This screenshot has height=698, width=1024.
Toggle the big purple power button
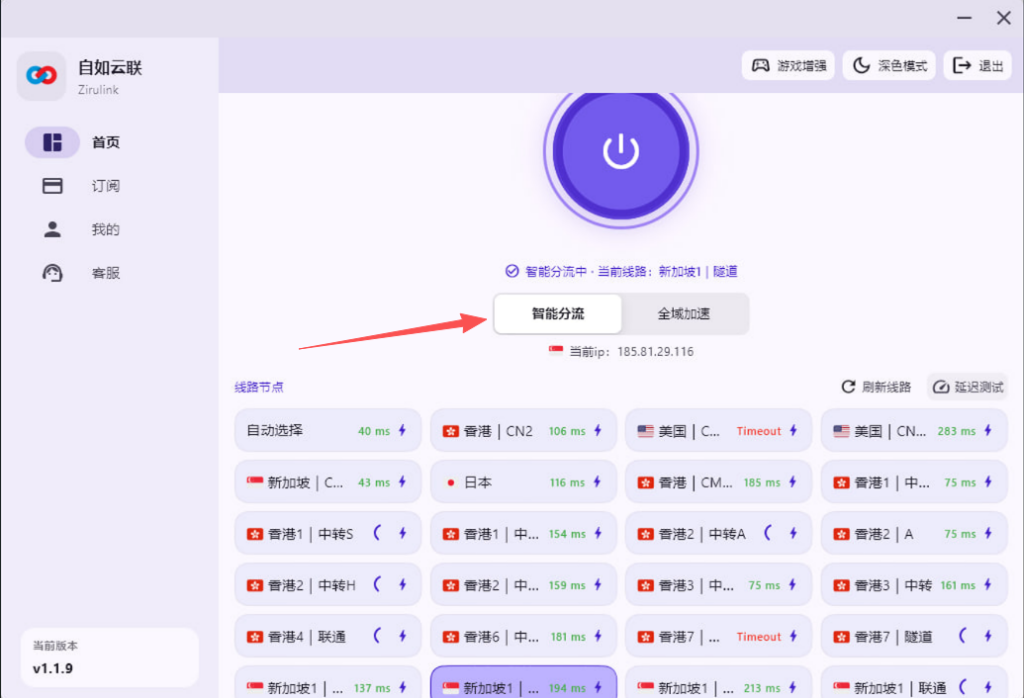[620, 151]
